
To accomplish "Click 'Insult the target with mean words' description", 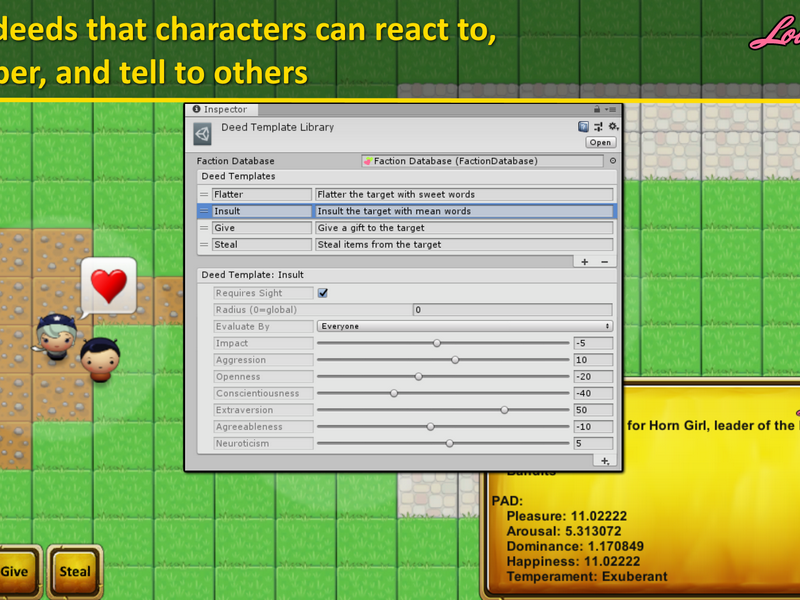I will coord(464,211).
